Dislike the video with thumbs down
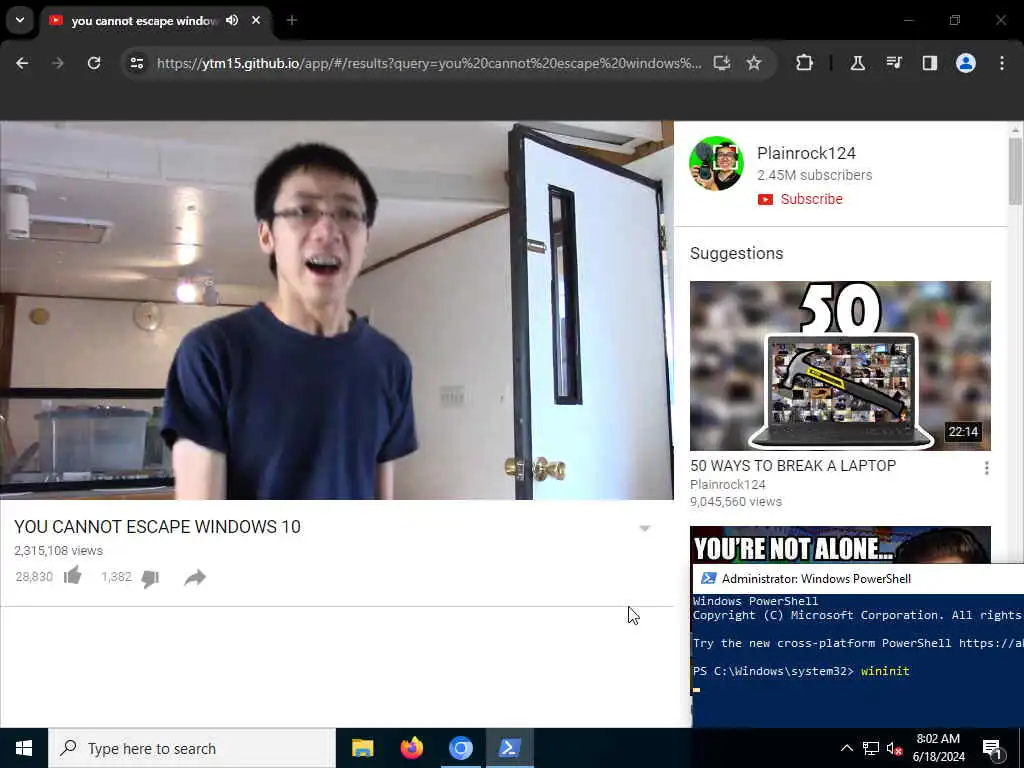 tap(150, 579)
